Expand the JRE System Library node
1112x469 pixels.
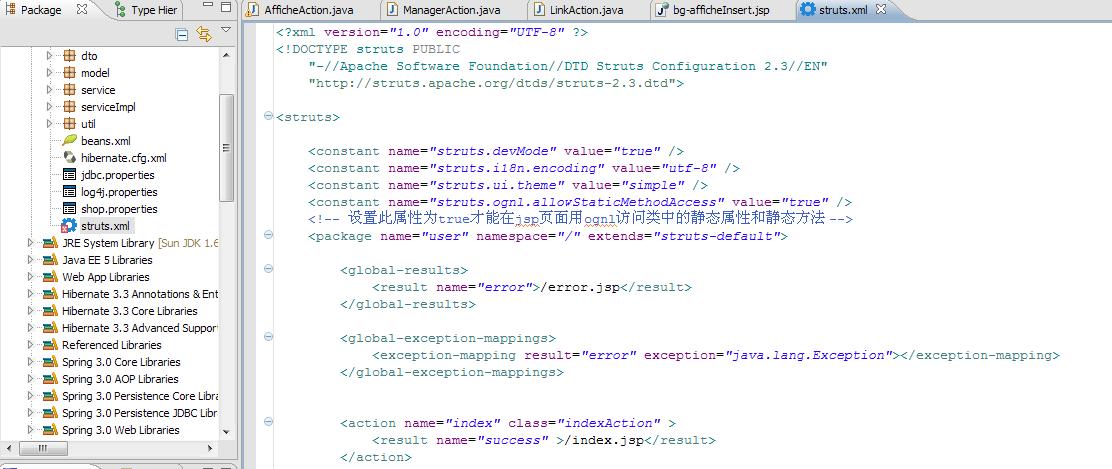30,243
